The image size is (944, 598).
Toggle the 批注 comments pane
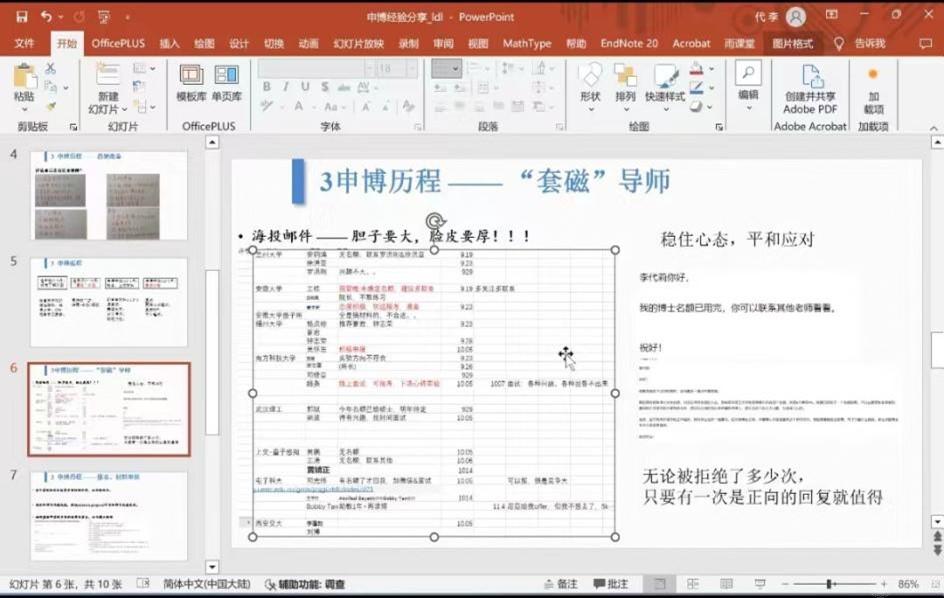(x=609, y=584)
